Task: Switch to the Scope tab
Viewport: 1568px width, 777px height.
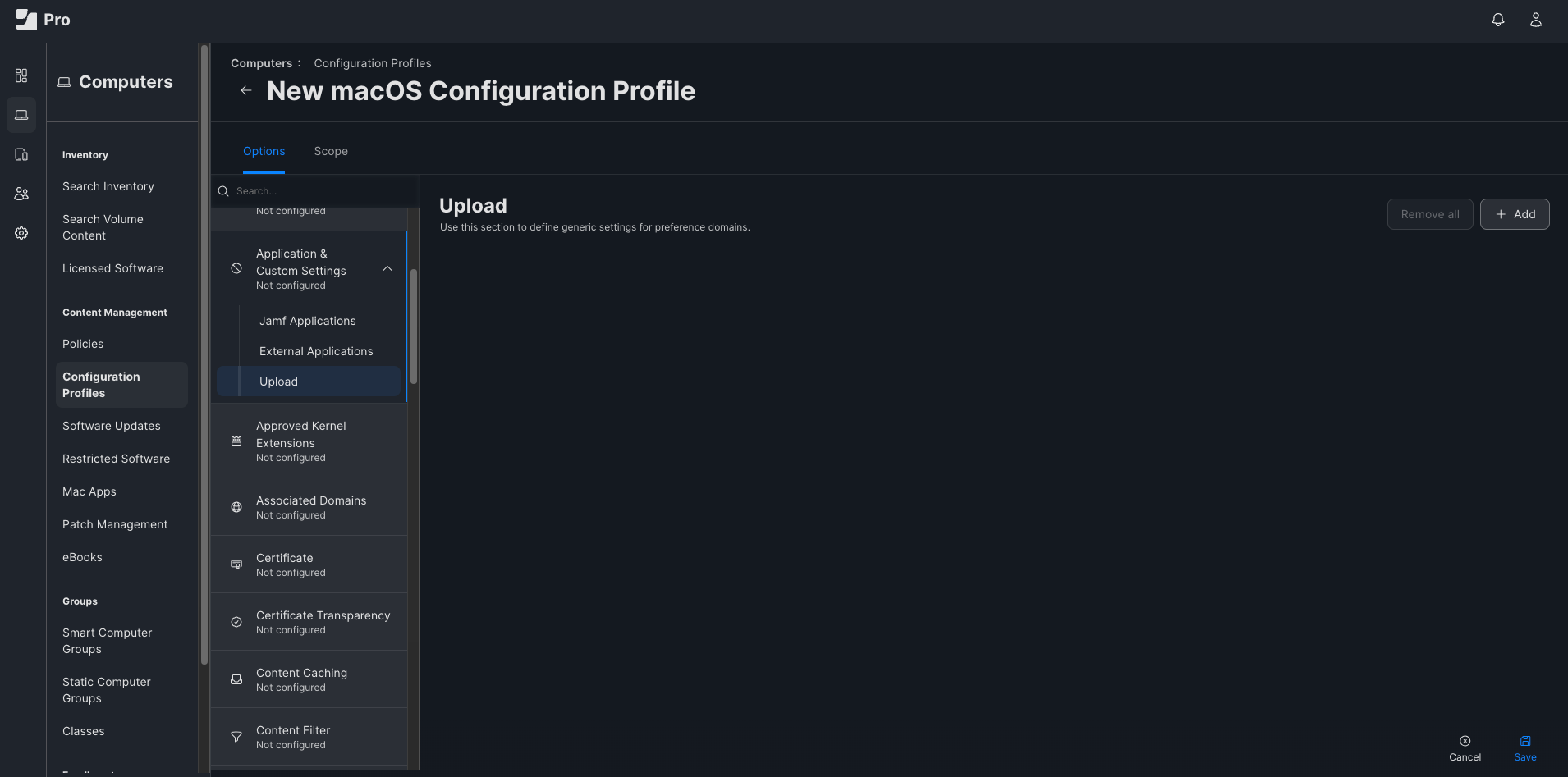Action: click(x=330, y=151)
